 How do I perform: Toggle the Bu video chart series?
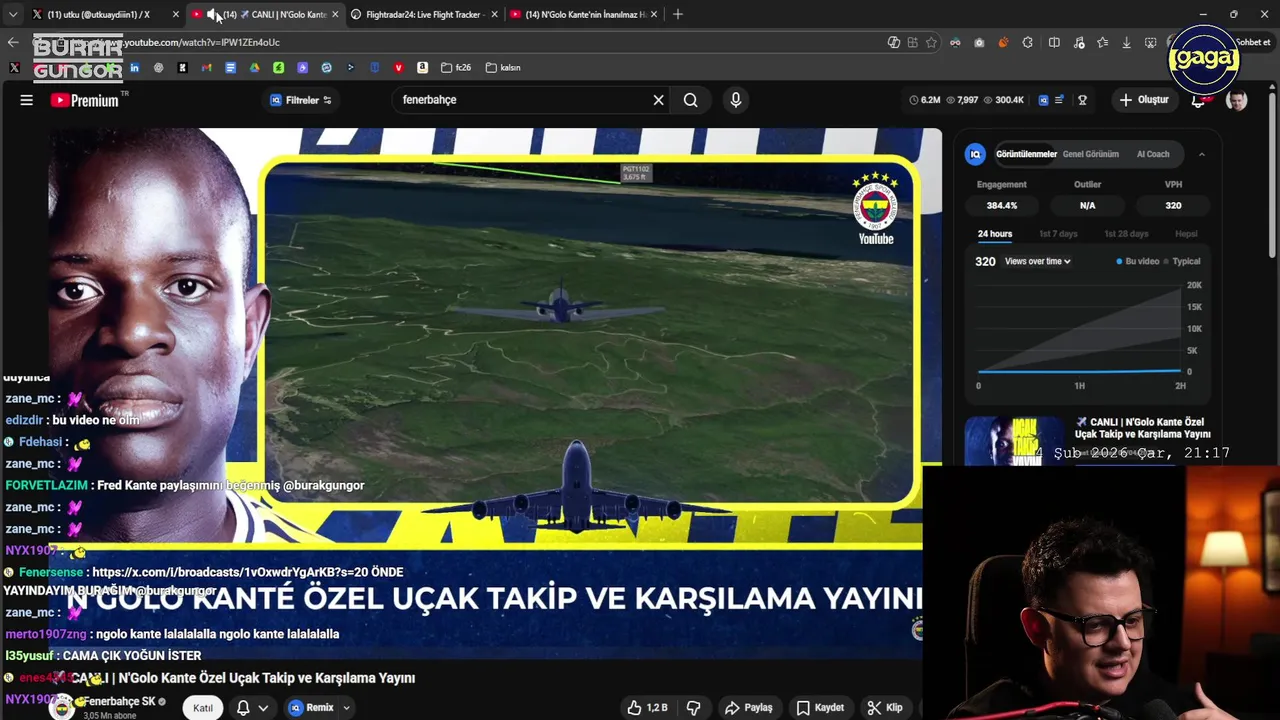pyautogui.click(x=1137, y=261)
